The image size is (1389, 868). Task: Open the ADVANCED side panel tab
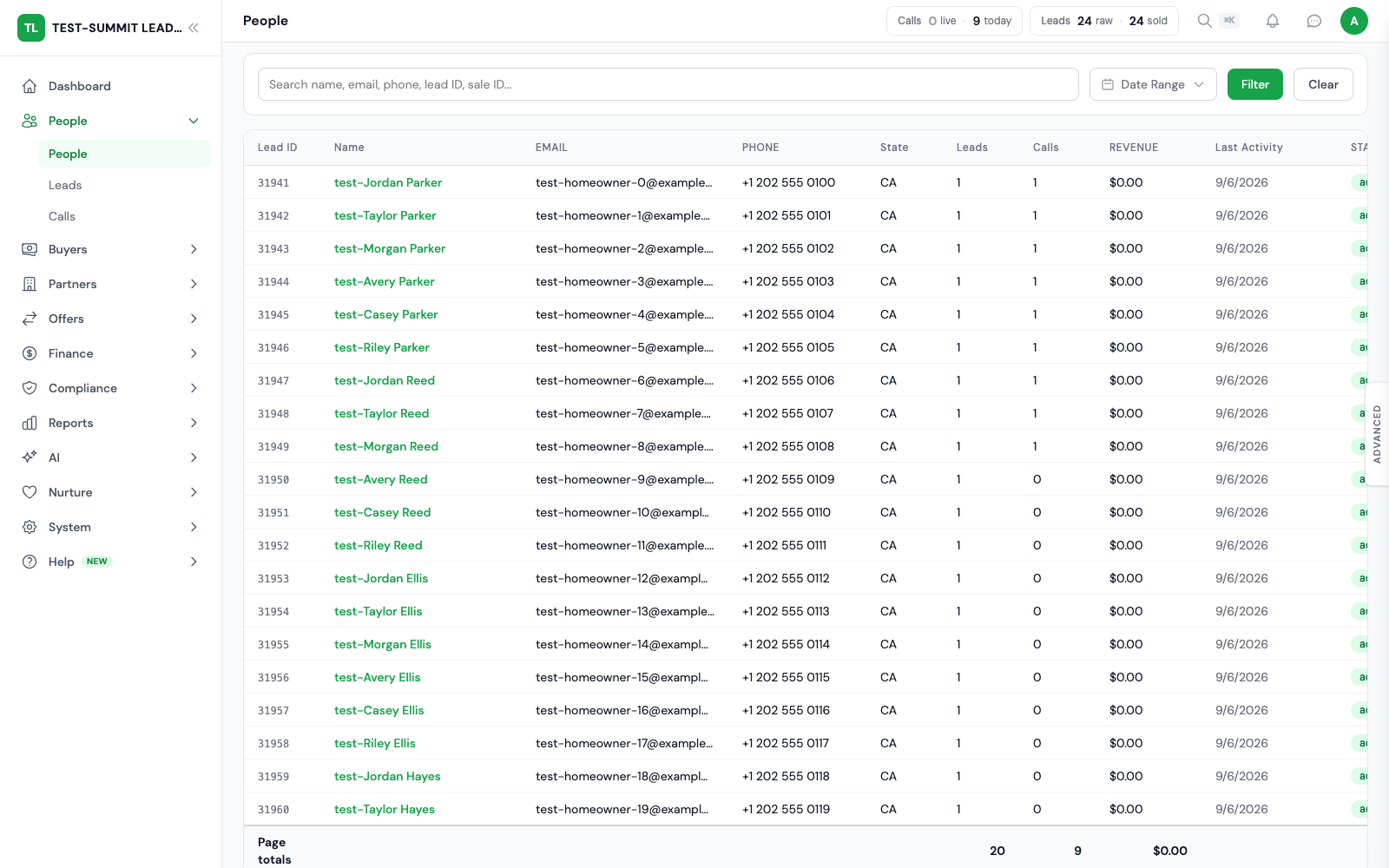click(1378, 434)
